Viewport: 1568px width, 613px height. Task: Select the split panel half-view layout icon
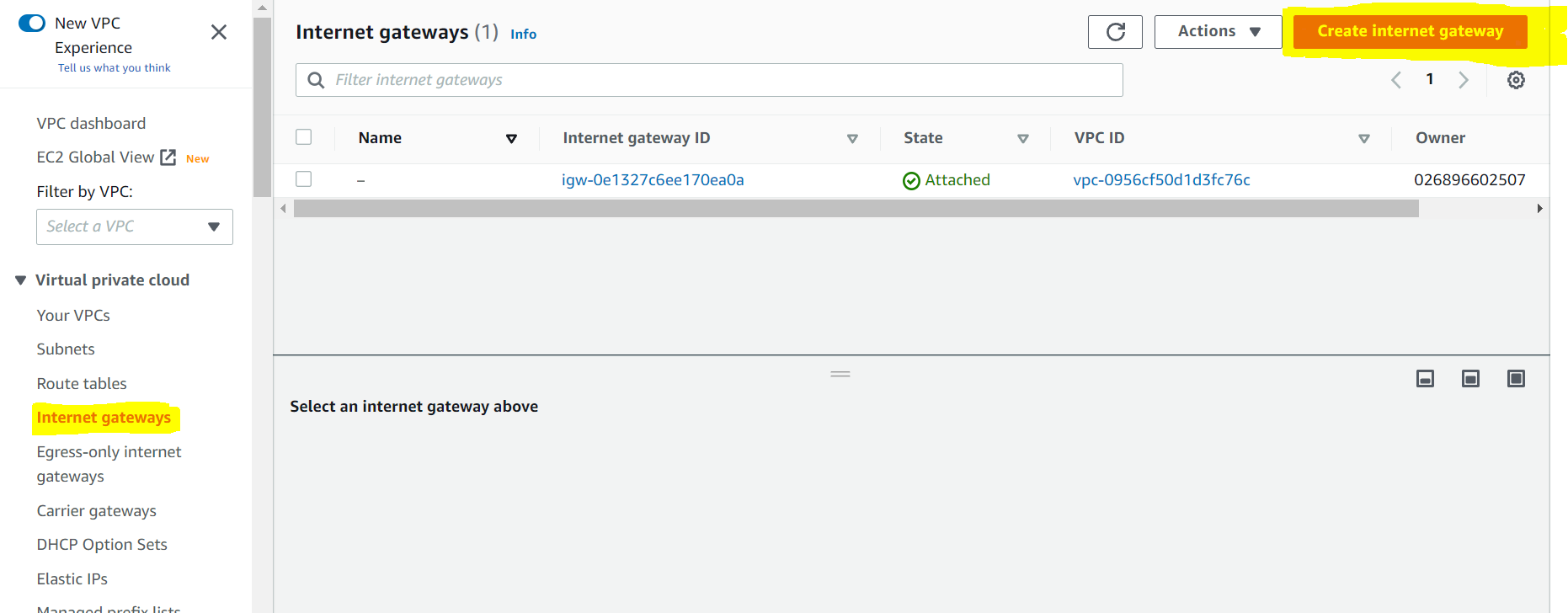click(1470, 378)
